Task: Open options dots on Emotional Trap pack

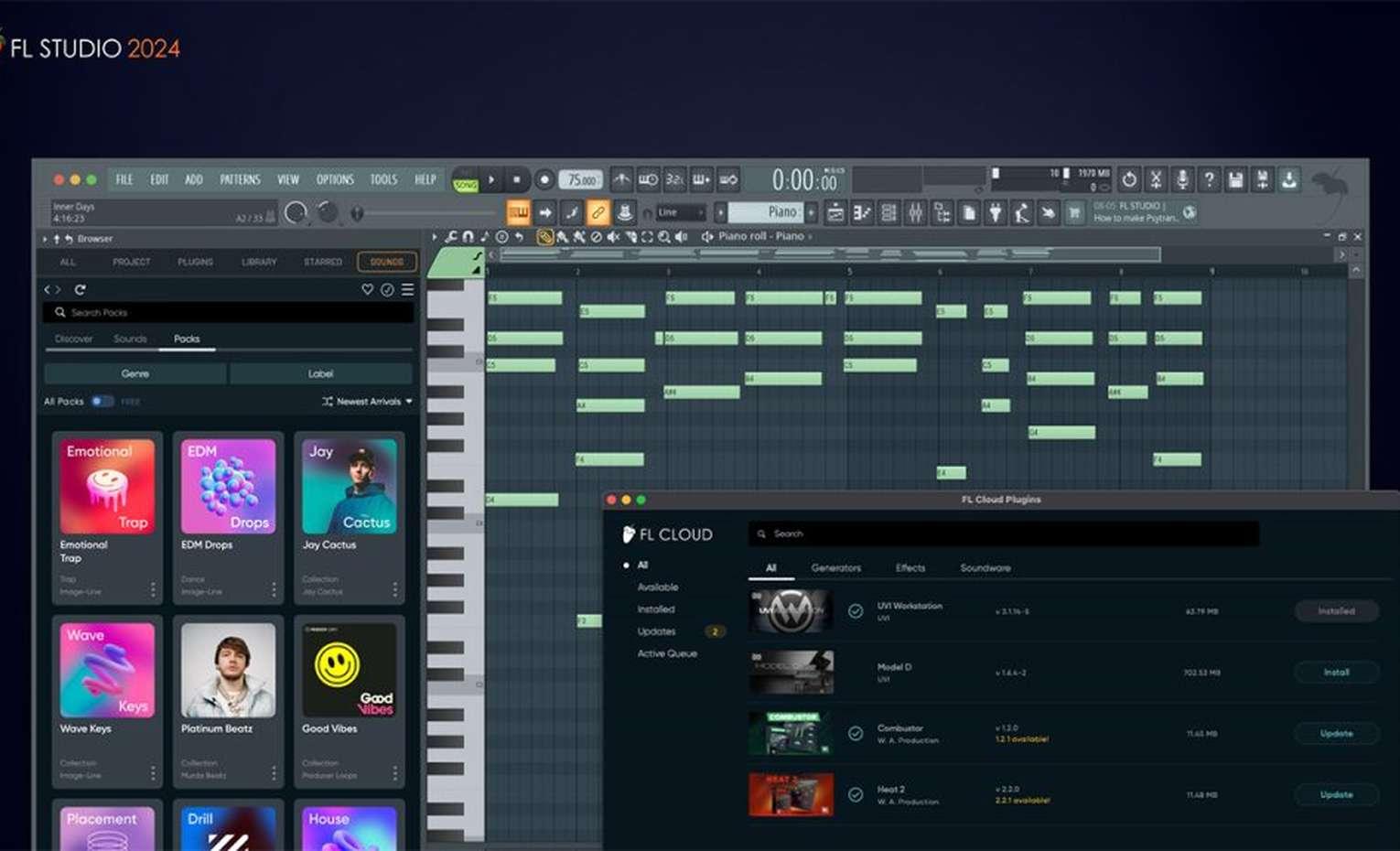Action: [153, 589]
